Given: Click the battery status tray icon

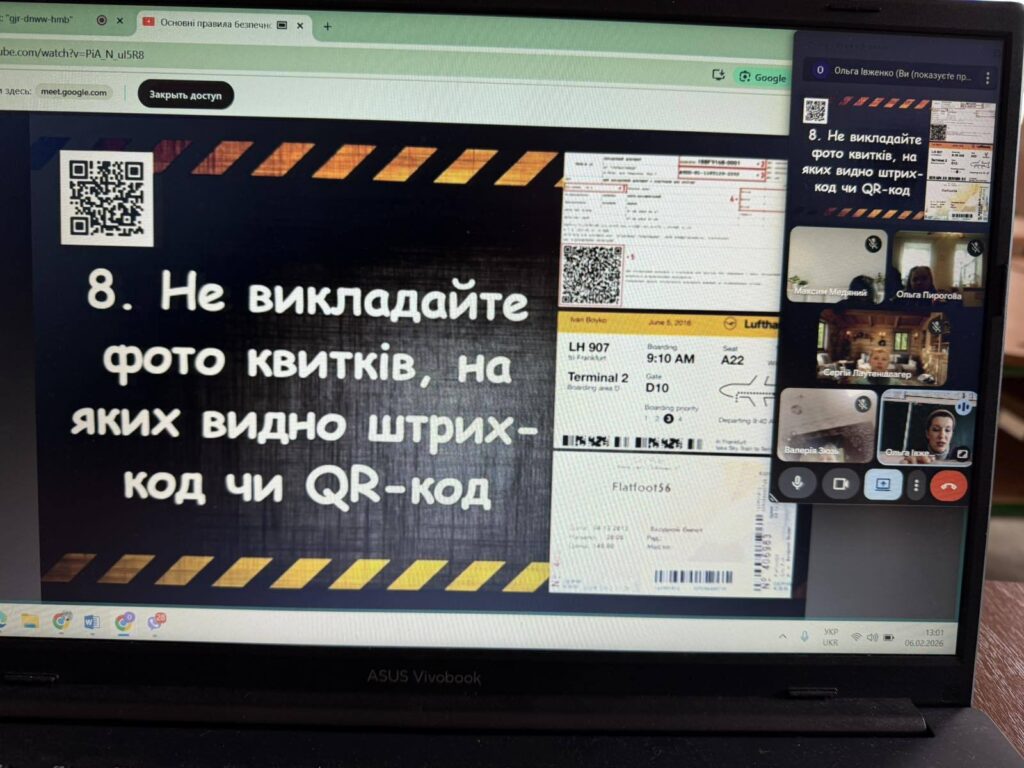Looking at the screenshot, I should (x=889, y=638).
